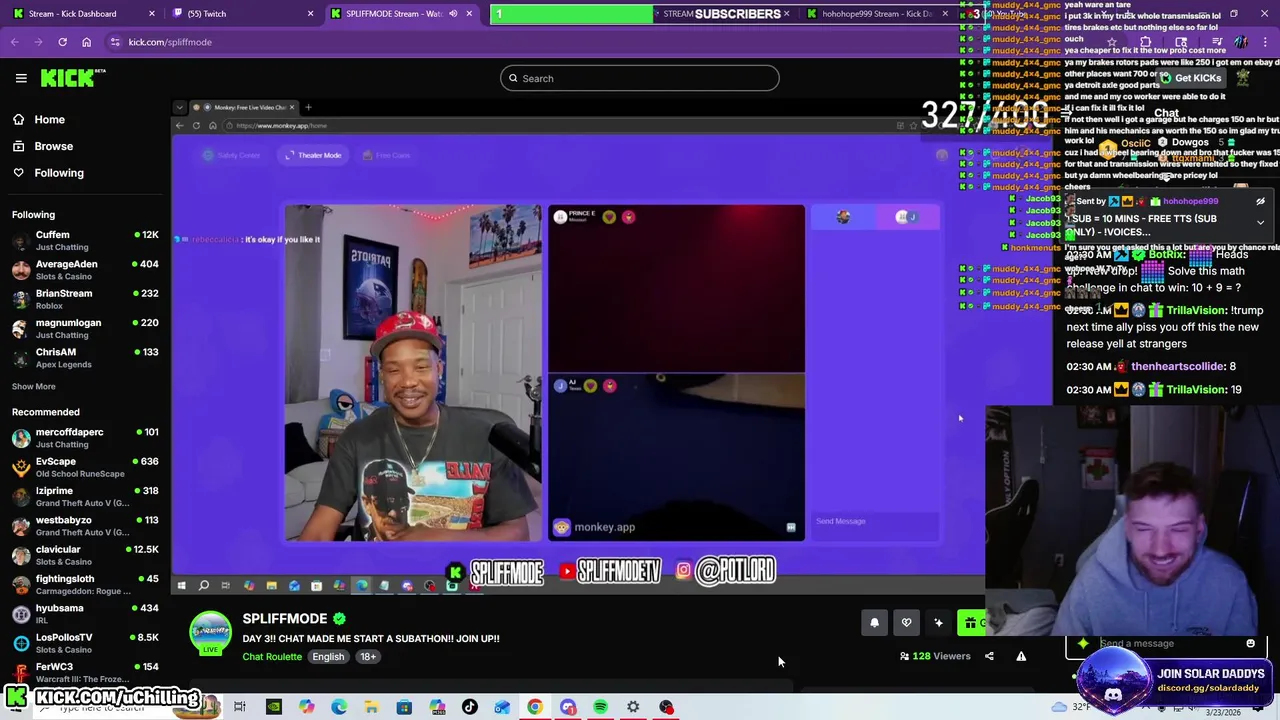Open Google Chrome from taskbar
This screenshot has height=720, width=1280.
[535, 707]
